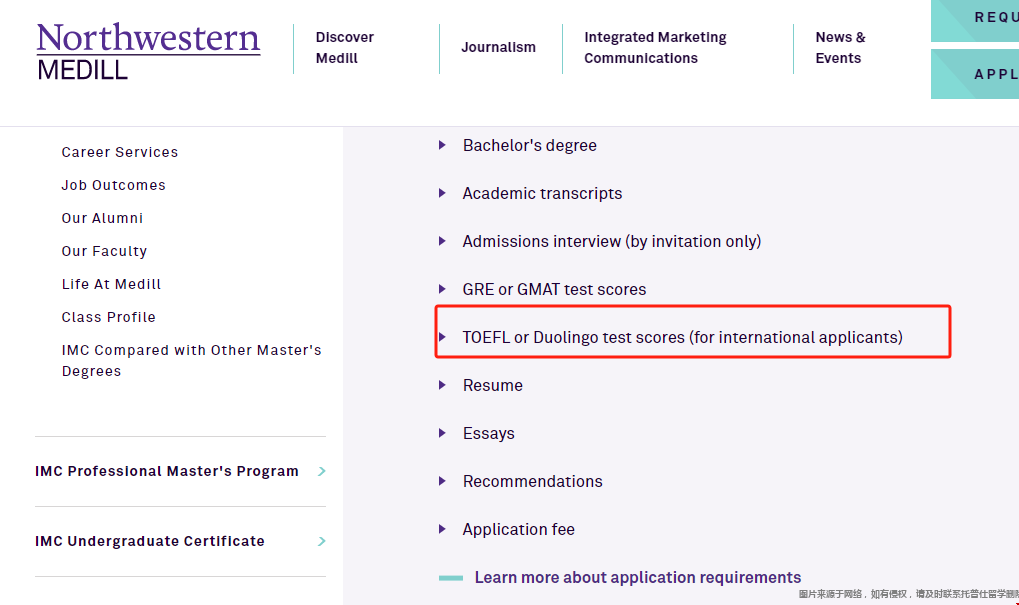Open the Journalism menu
The height and width of the screenshot is (605, 1019).
[498, 47]
